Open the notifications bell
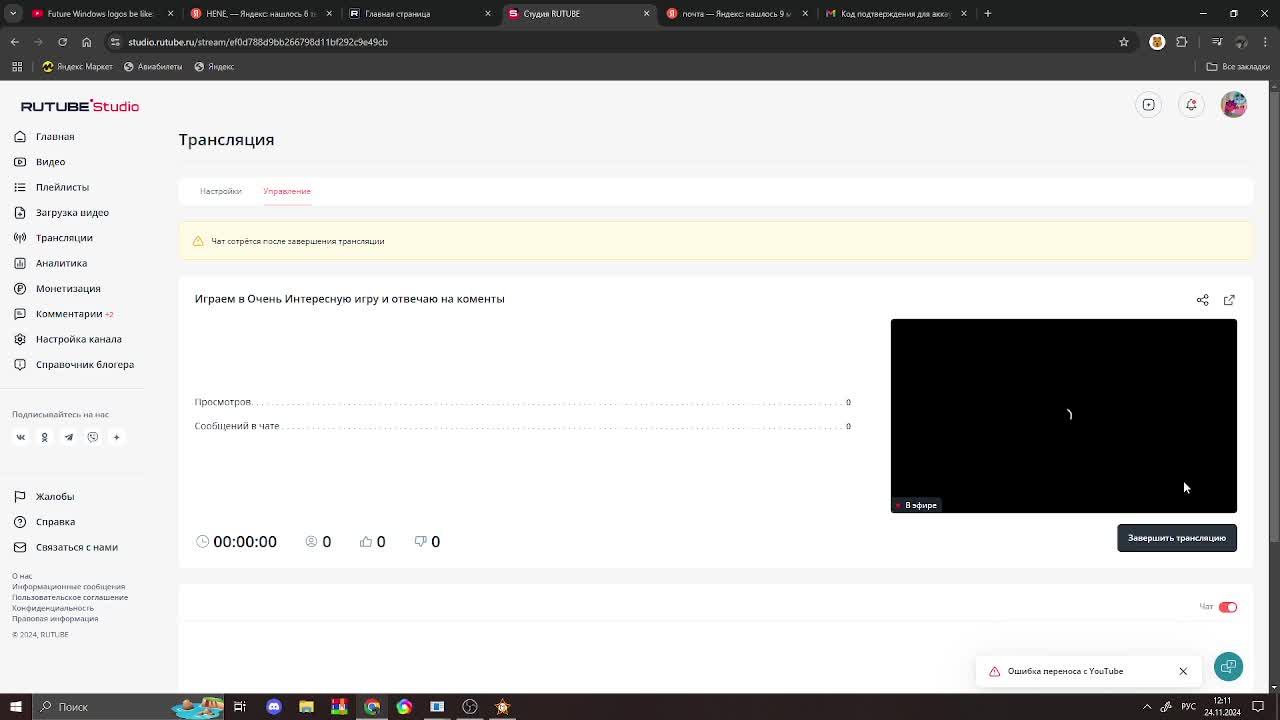 (1191, 105)
